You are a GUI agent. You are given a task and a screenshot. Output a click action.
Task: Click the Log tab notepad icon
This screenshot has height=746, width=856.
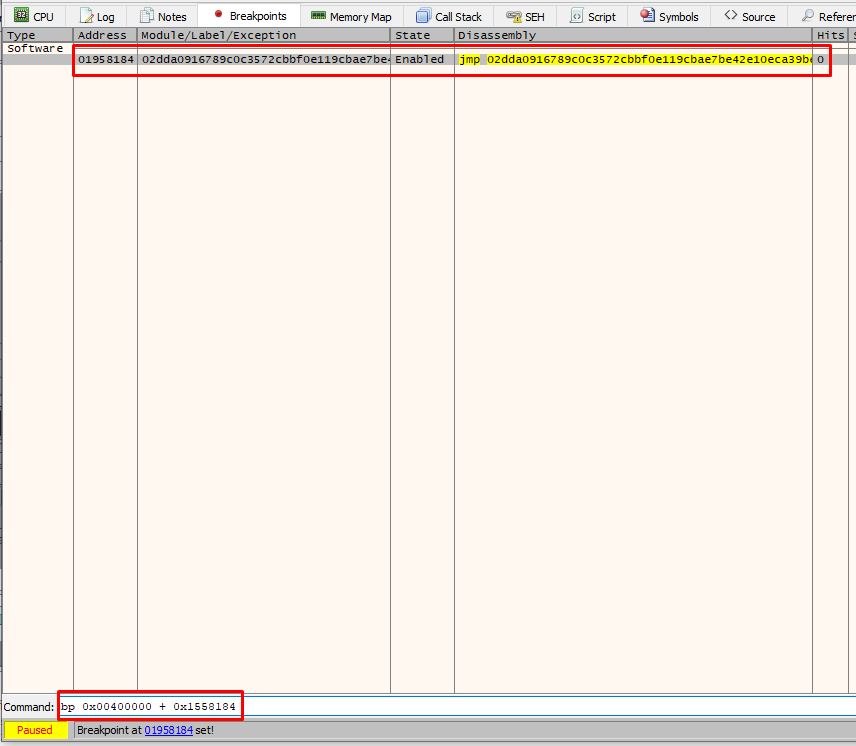(86, 16)
